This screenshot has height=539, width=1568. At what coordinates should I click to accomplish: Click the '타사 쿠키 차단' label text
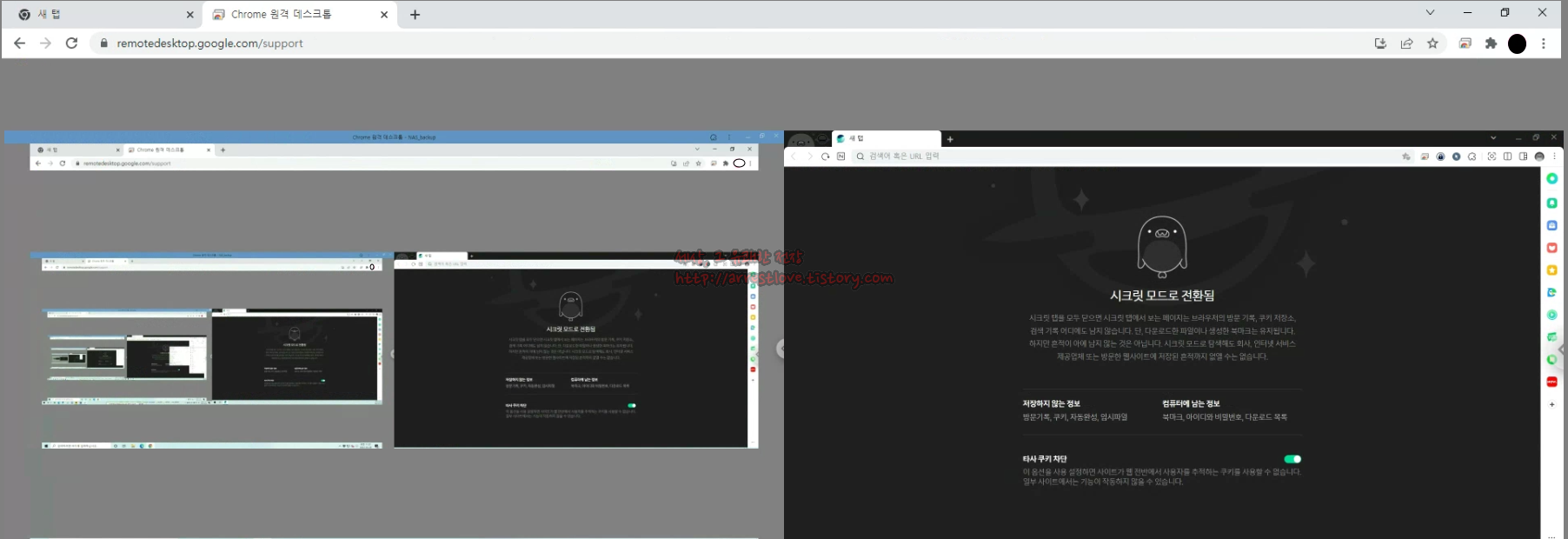1044,459
